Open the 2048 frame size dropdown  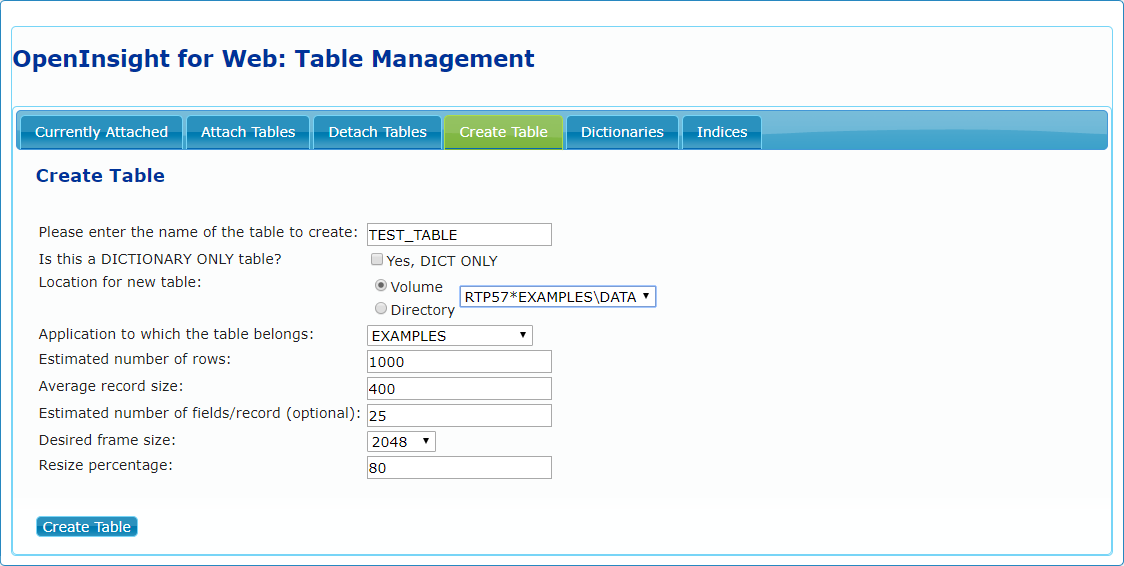(401, 441)
